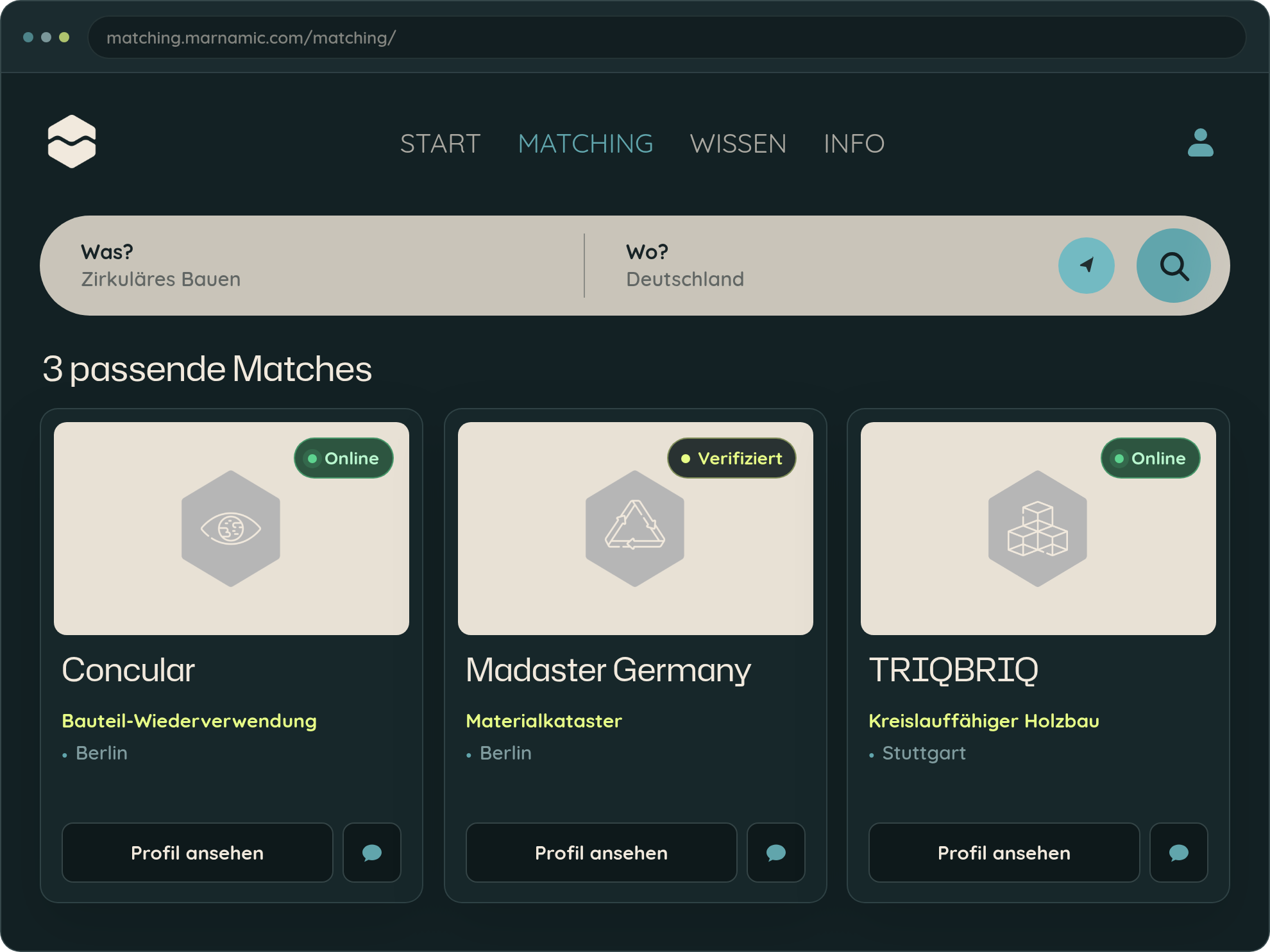Click recycling hexagon icon on Madaster card
1270x952 pixels.
pos(635,529)
